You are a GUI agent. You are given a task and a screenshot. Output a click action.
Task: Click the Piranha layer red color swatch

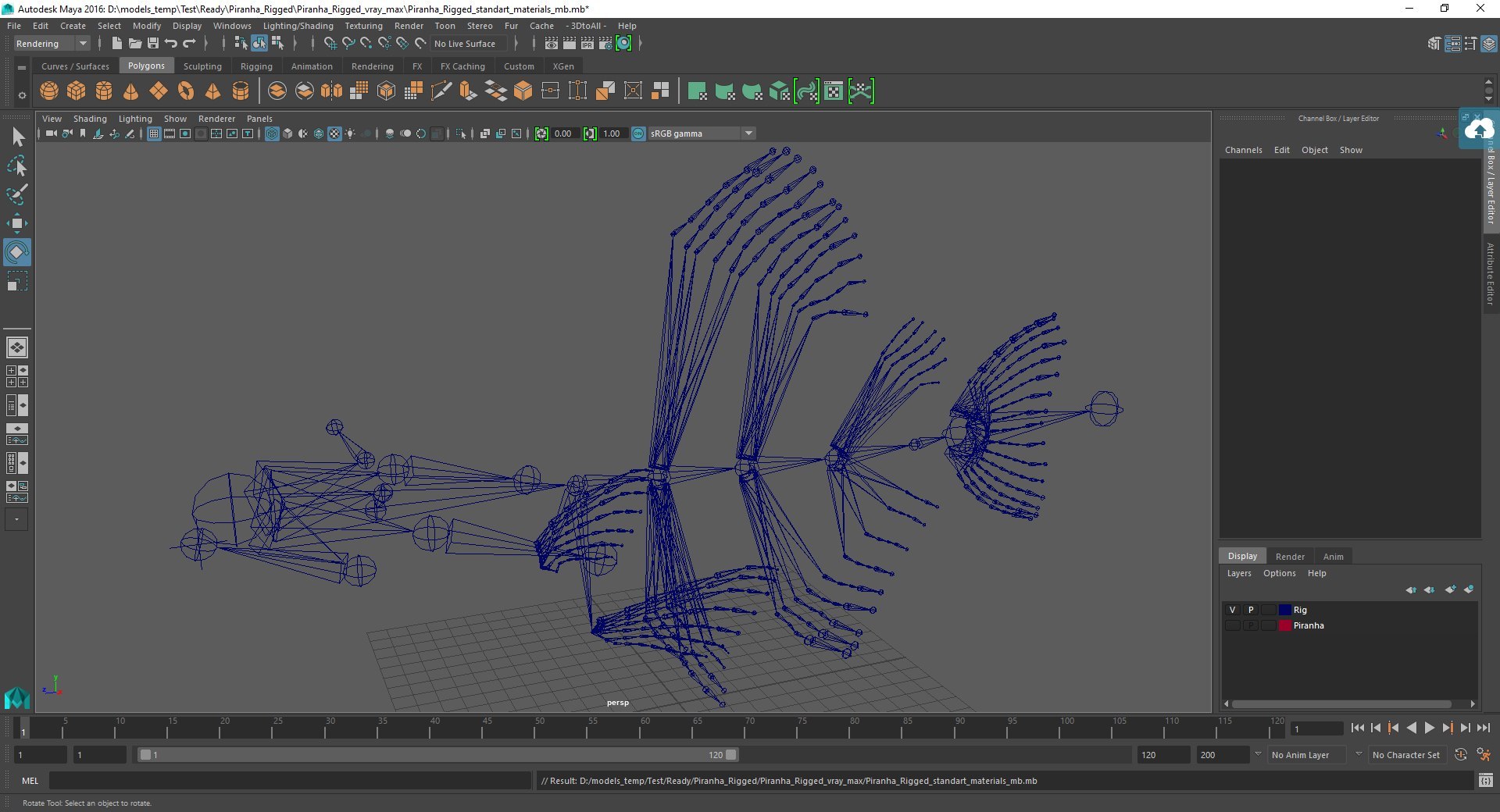click(x=1284, y=625)
